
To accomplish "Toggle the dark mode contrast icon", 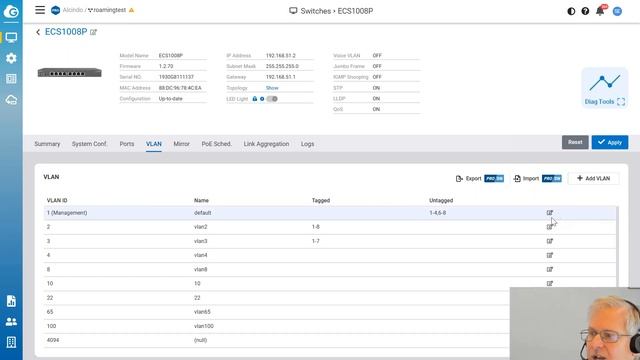I will pos(571,11).
